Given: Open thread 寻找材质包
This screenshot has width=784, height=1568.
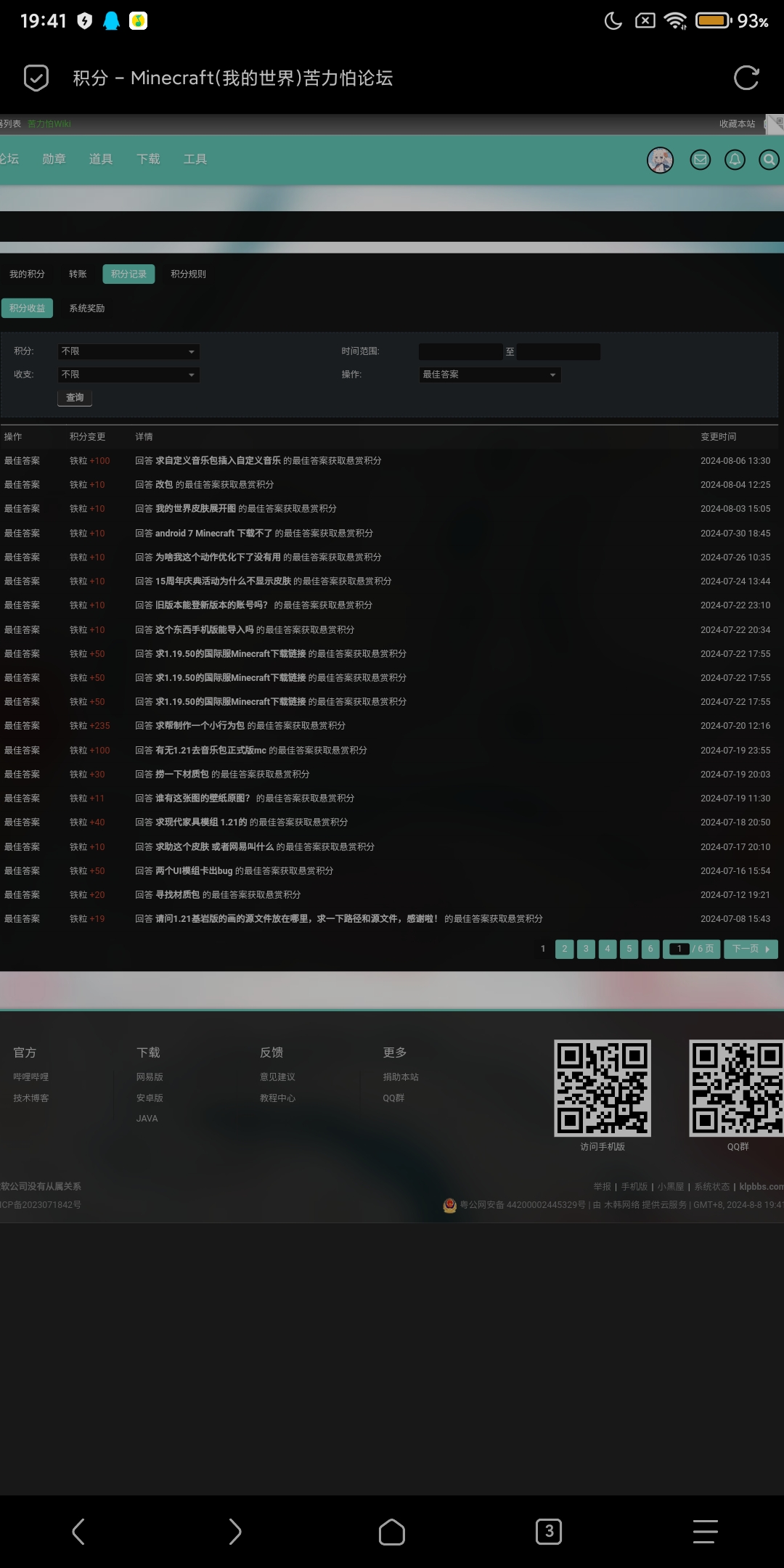Looking at the screenshot, I should (x=177, y=894).
